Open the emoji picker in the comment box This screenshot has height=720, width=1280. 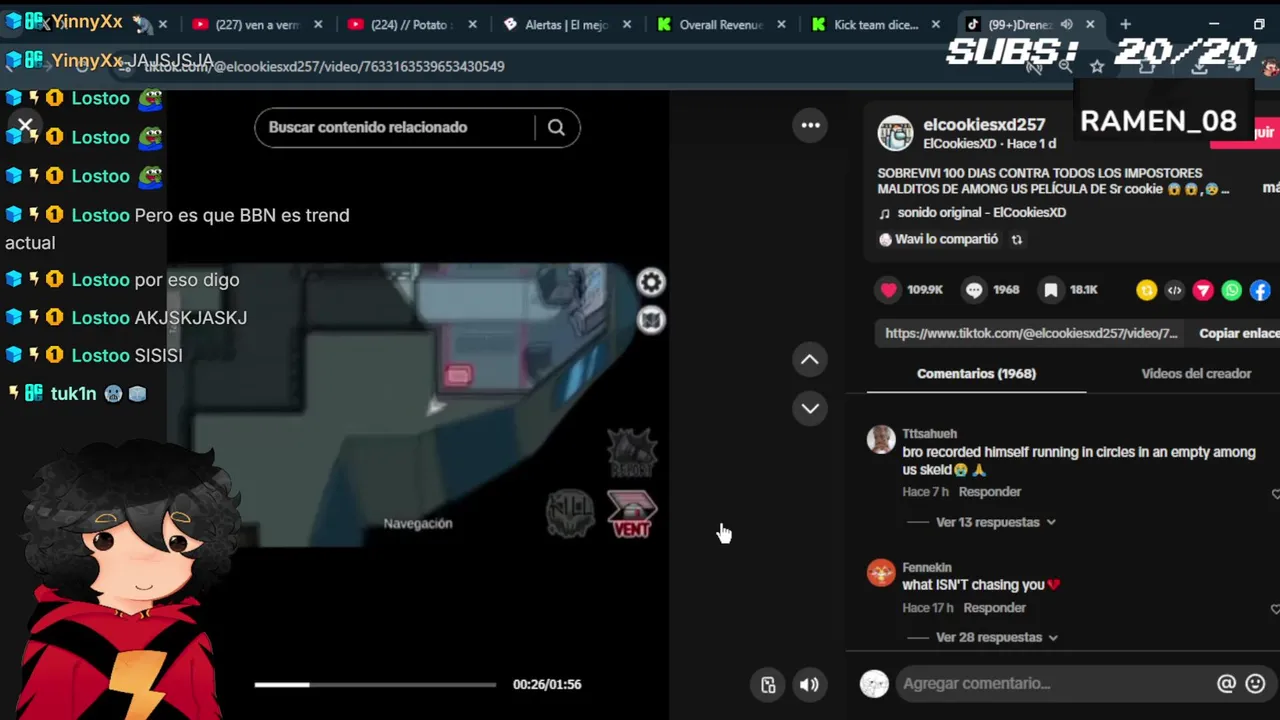(x=1256, y=683)
